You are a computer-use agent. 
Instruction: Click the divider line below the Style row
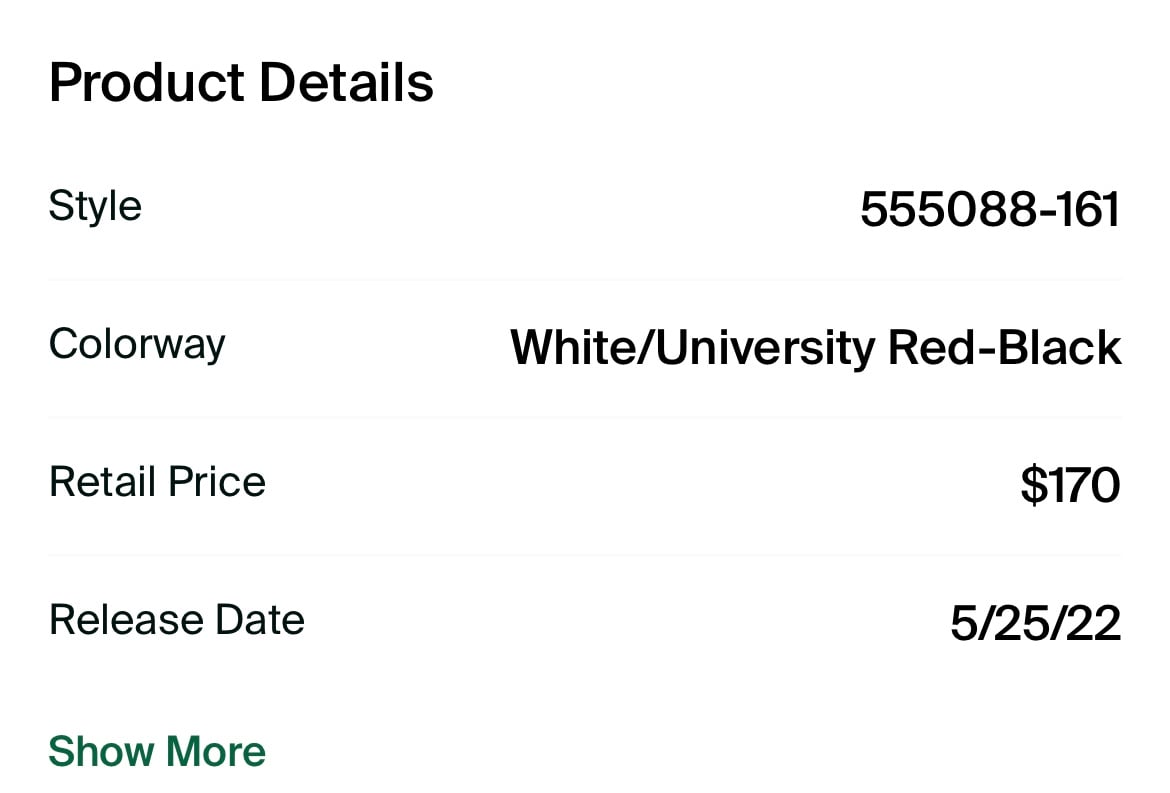coord(585,280)
